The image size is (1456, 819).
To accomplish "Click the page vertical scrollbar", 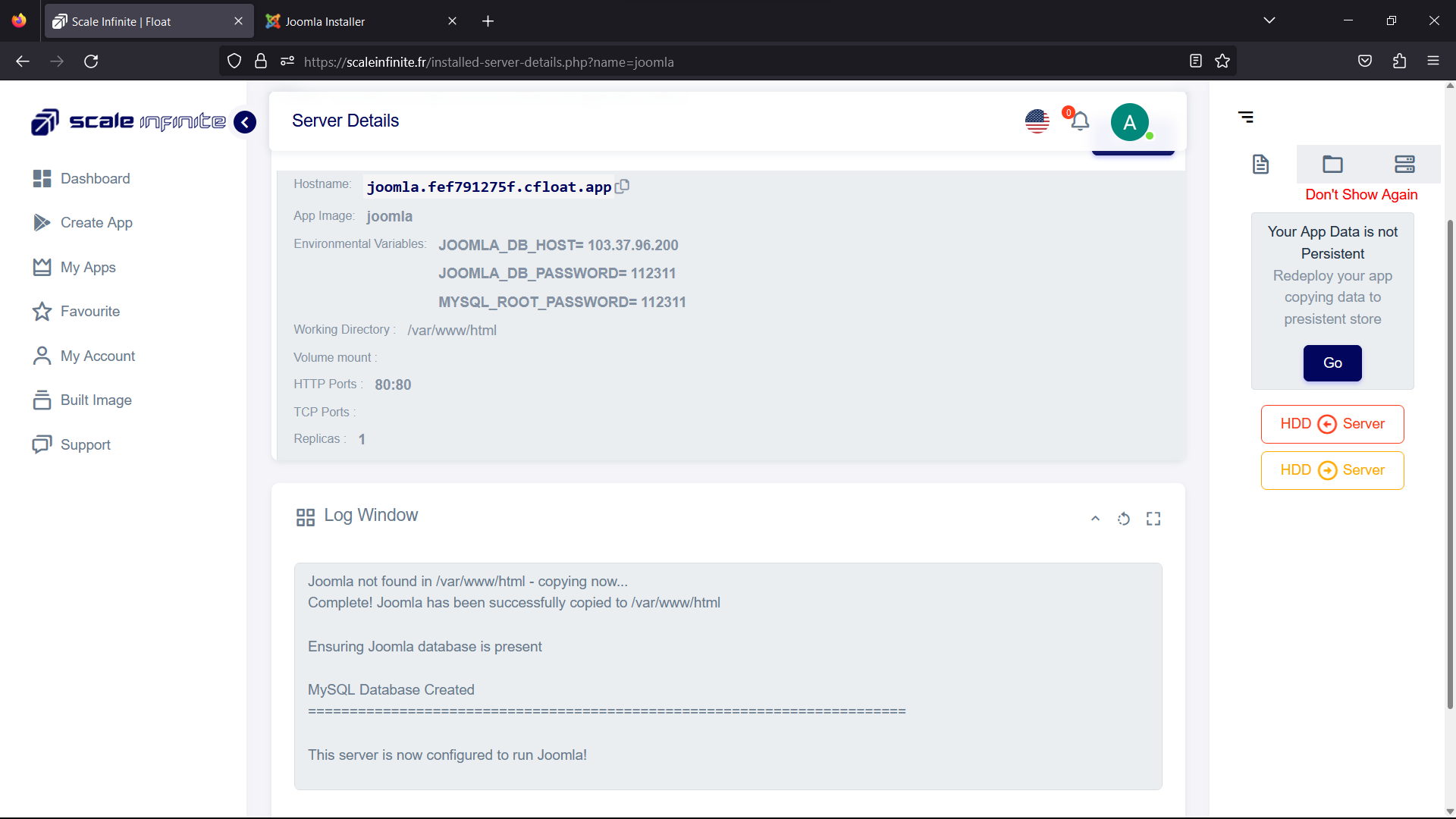I will [x=1450, y=463].
